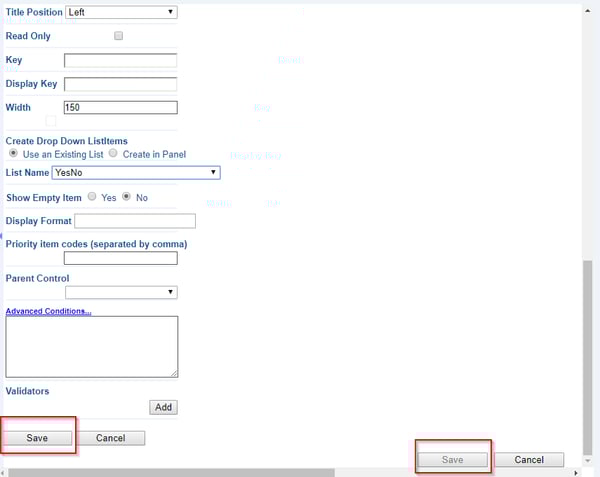The width and height of the screenshot is (600, 477).
Task: Set Show Empty Item to Yes
Action: click(x=92, y=198)
